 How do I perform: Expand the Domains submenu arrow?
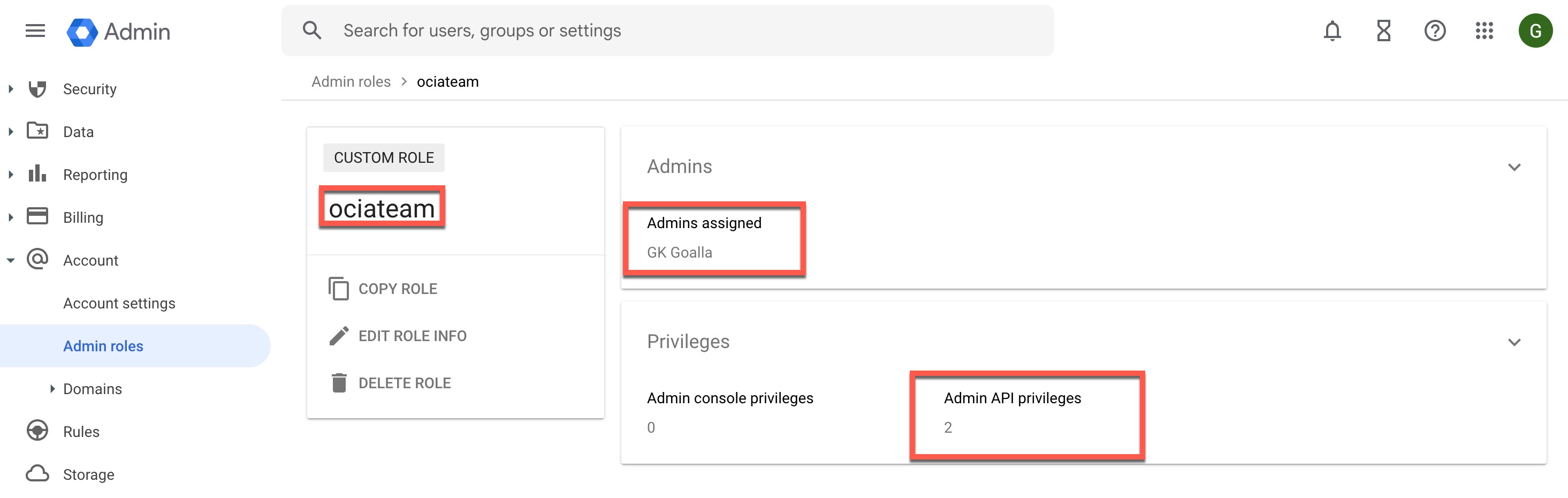click(x=52, y=388)
